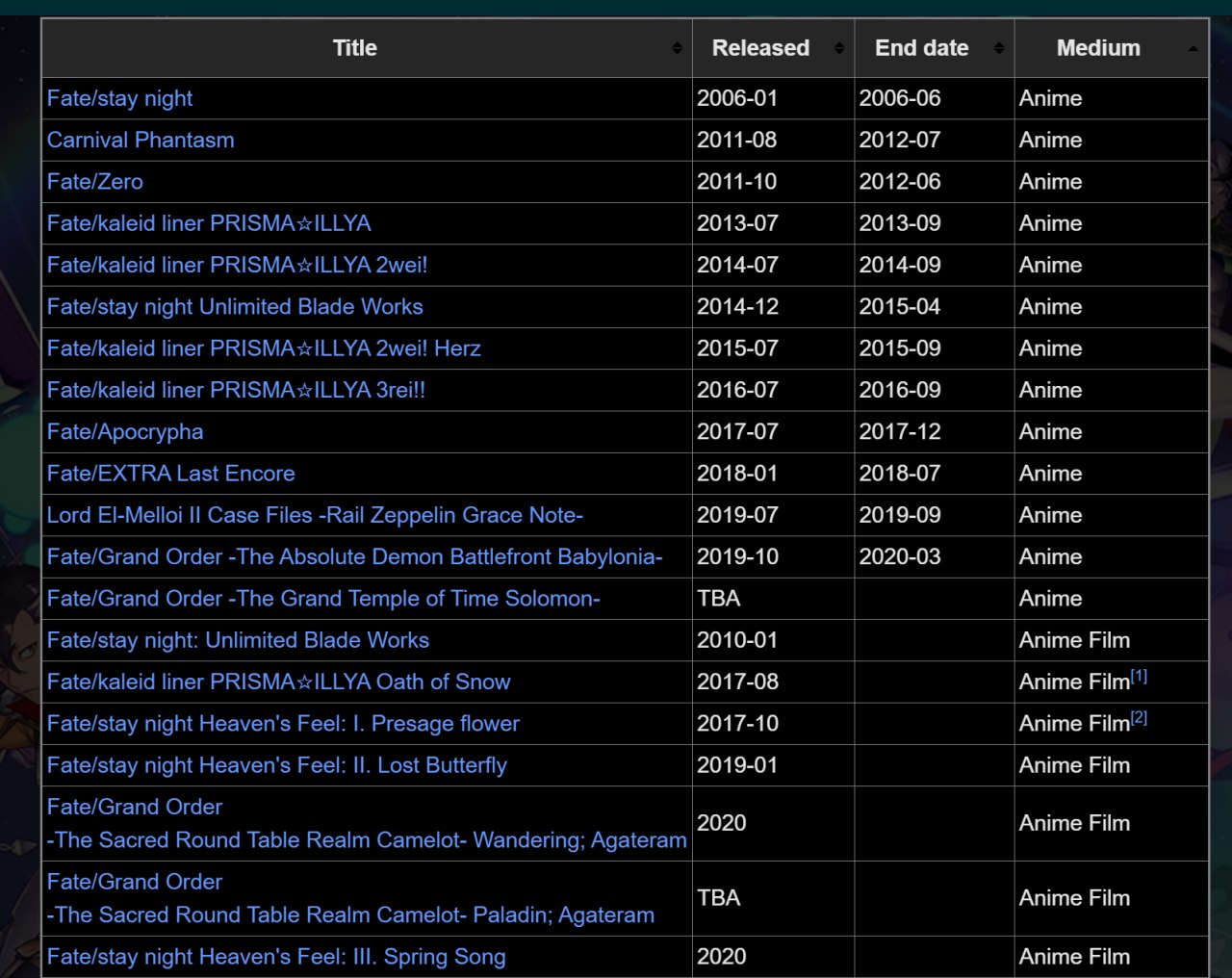
Task: Click the End date column header
Action: click(934, 48)
